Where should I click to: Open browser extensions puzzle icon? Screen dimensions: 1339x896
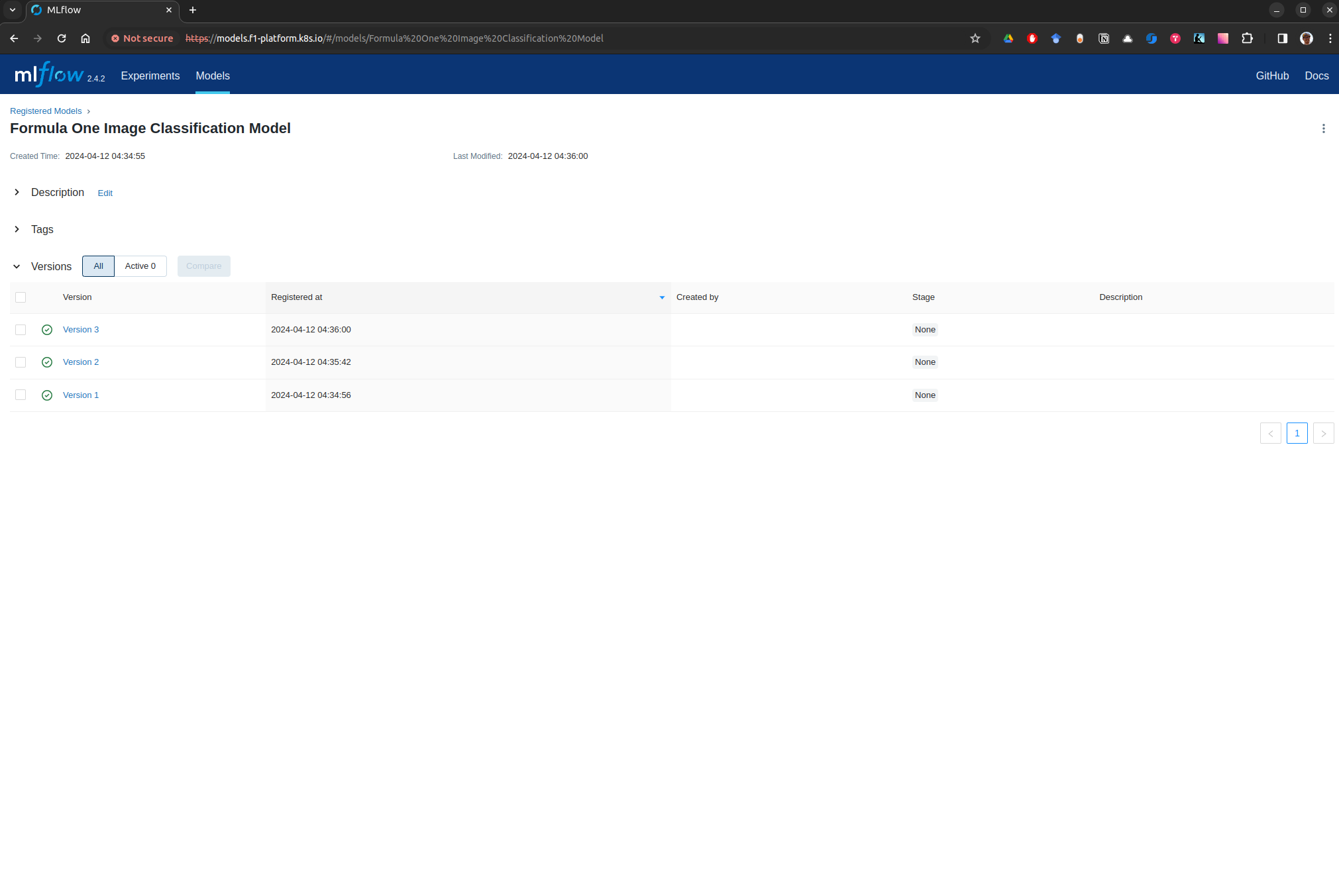(1247, 38)
